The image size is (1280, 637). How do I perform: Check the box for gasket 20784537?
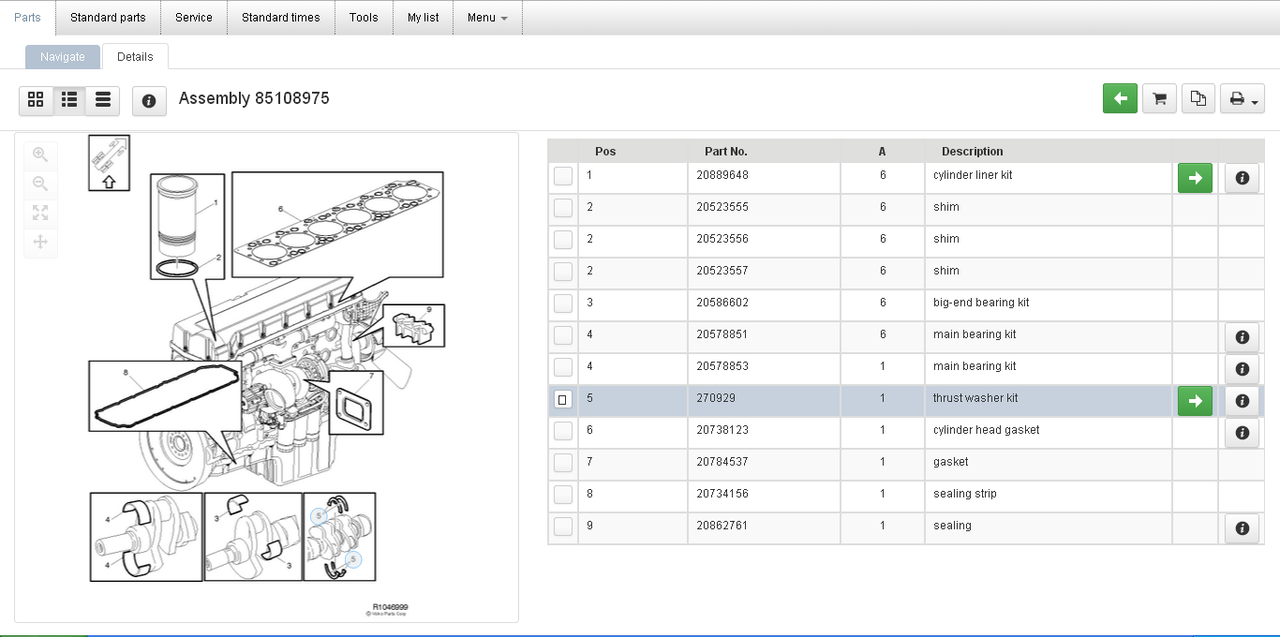[563, 463]
